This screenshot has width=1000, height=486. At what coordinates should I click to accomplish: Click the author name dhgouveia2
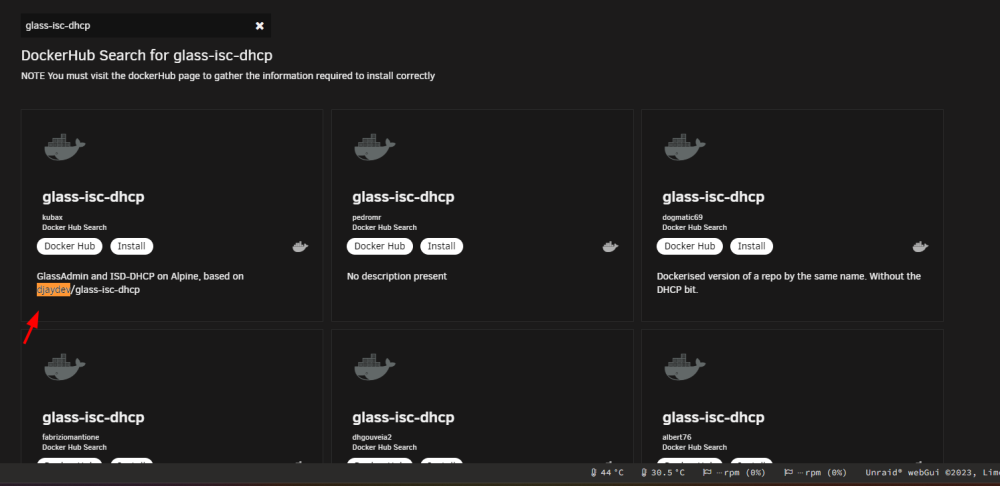[x=372, y=438]
